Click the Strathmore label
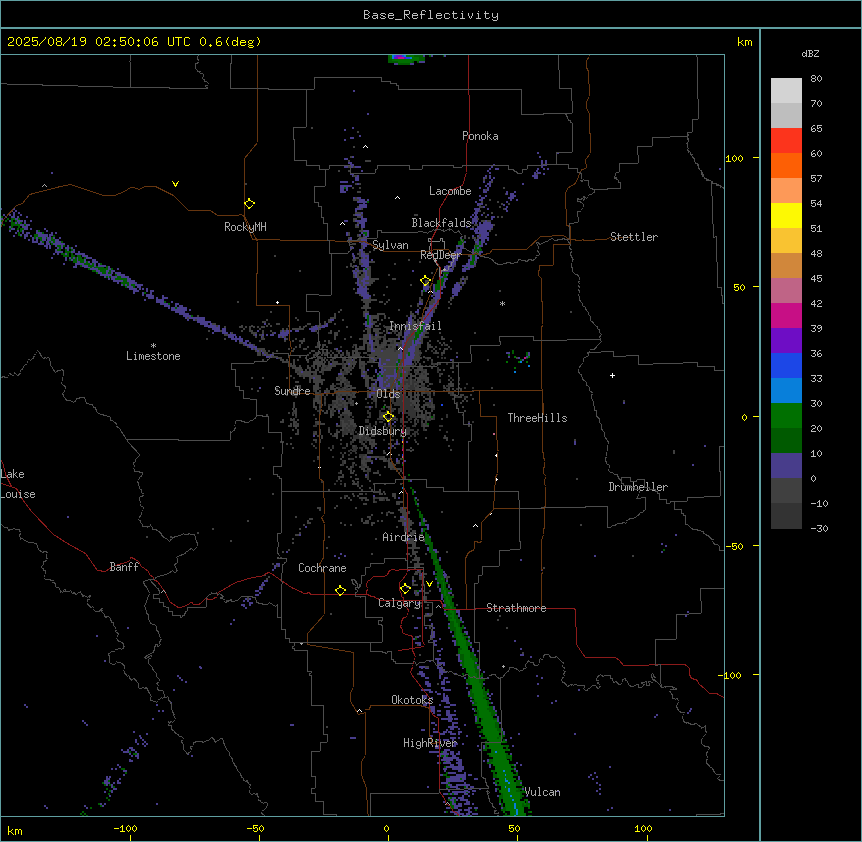The width and height of the screenshot is (862, 842). pyautogui.click(x=516, y=608)
